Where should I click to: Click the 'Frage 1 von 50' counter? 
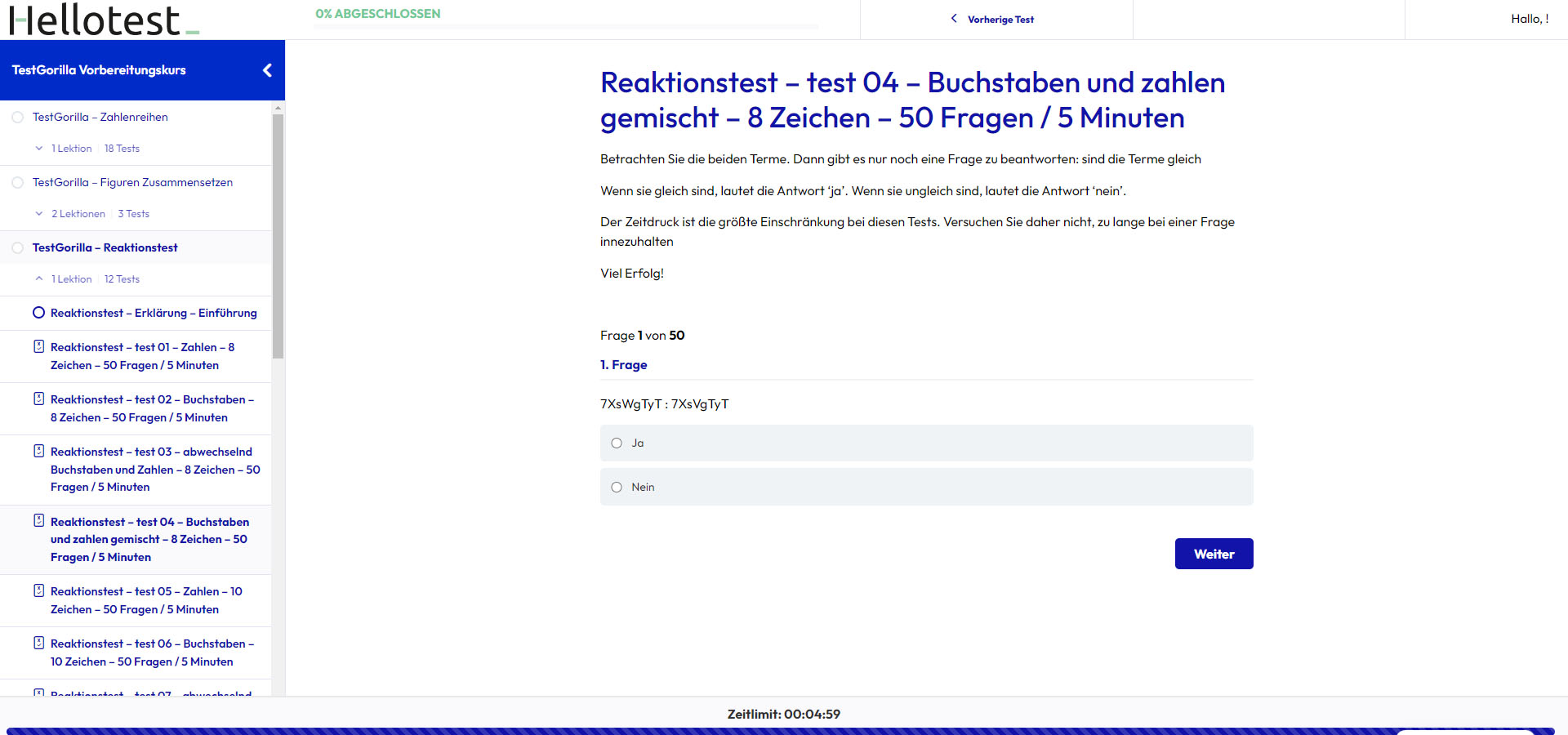[x=643, y=336]
